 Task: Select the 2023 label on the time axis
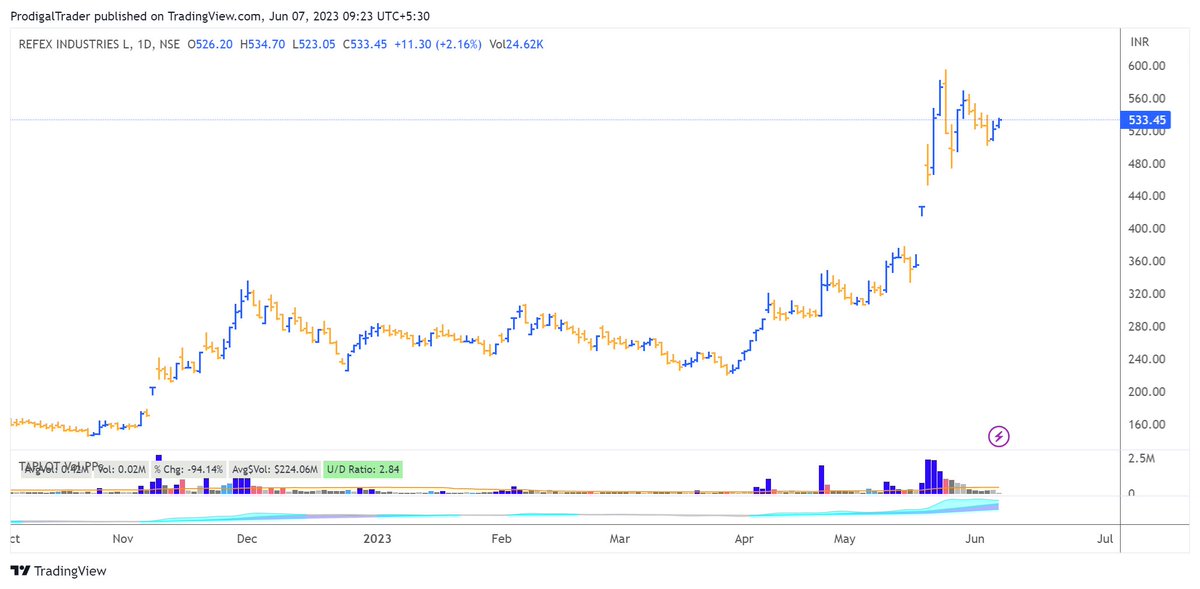coord(377,538)
